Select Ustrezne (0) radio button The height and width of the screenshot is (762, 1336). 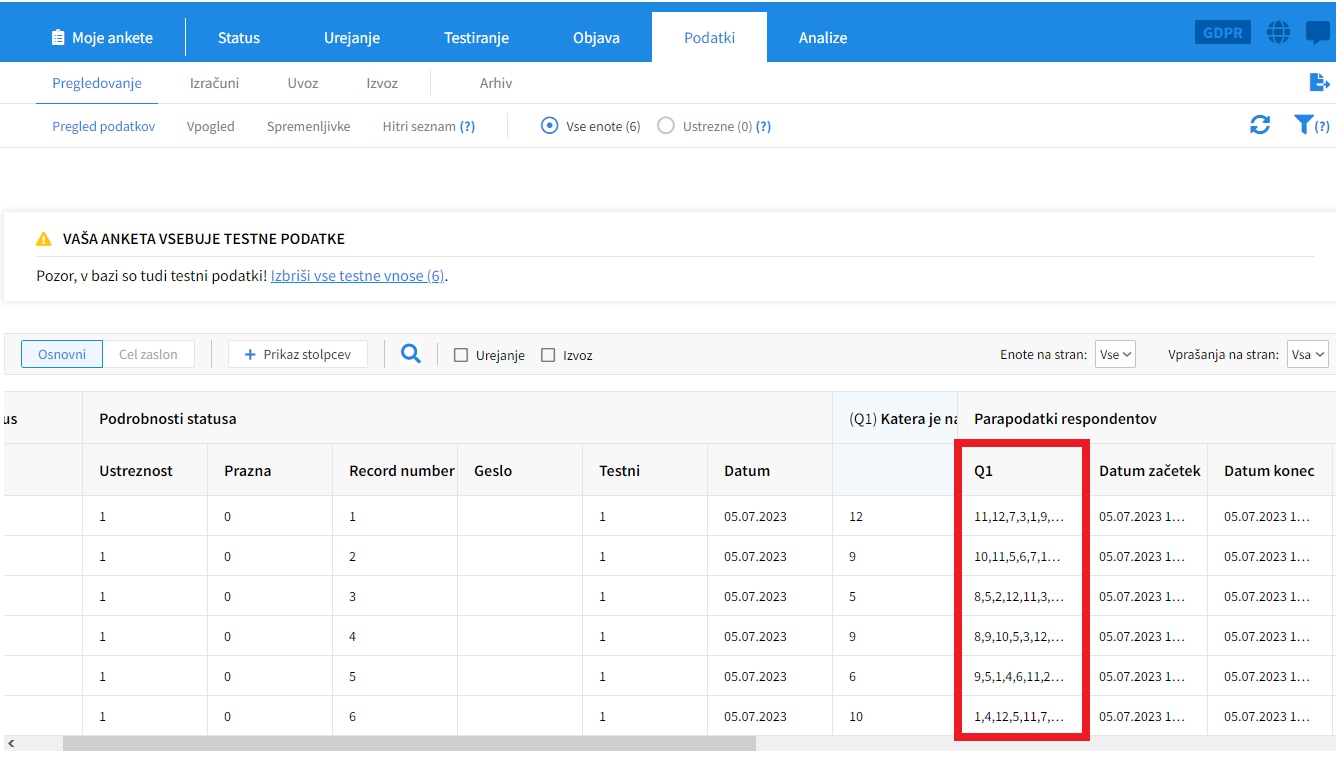(x=666, y=126)
